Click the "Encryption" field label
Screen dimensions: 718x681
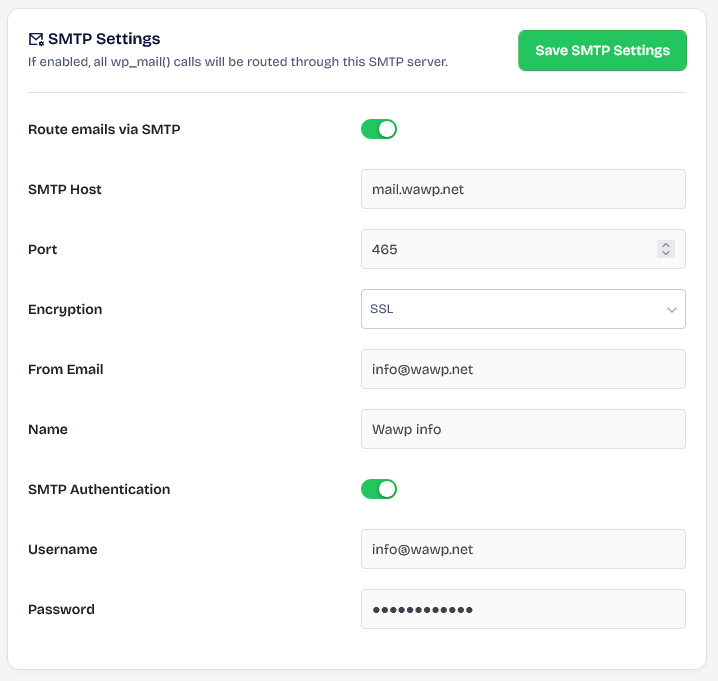click(65, 309)
